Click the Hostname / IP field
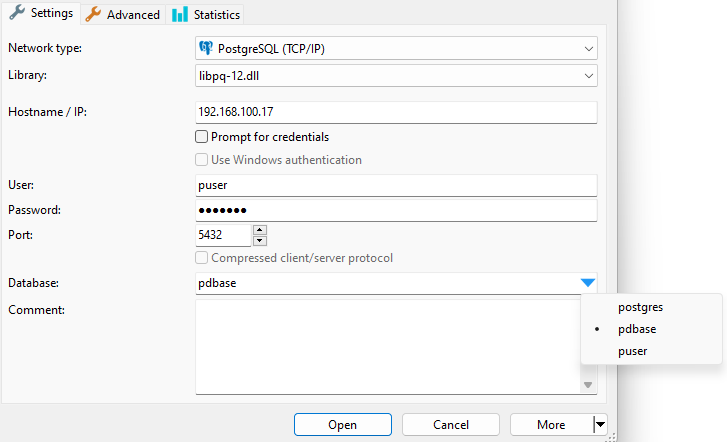This screenshot has width=727, height=442. (396, 112)
